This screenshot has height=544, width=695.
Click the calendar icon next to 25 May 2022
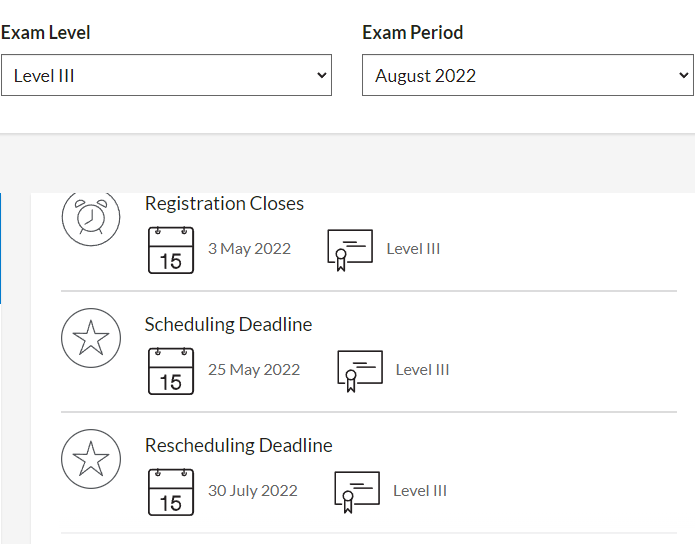click(171, 371)
